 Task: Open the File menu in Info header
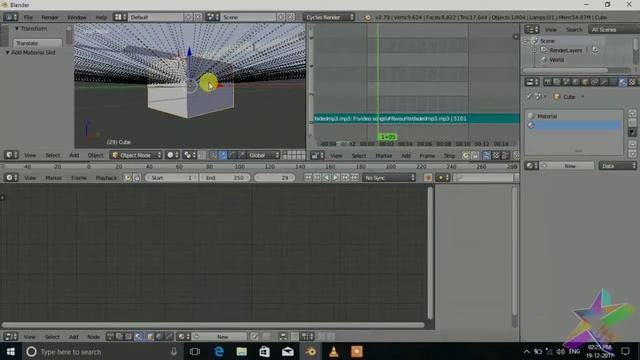pyautogui.click(x=28, y=17)
